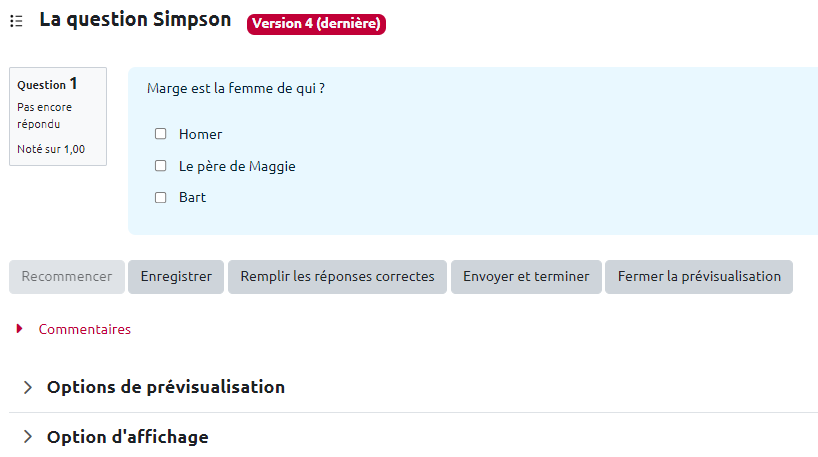Click the Bart answer label text

tap(192, 198)
